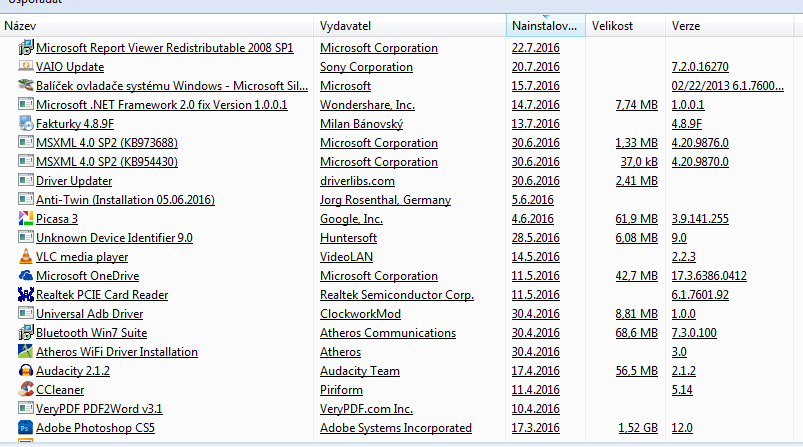Select Driver Updater program name
803x447 pixels.
[x=74, y=181]
